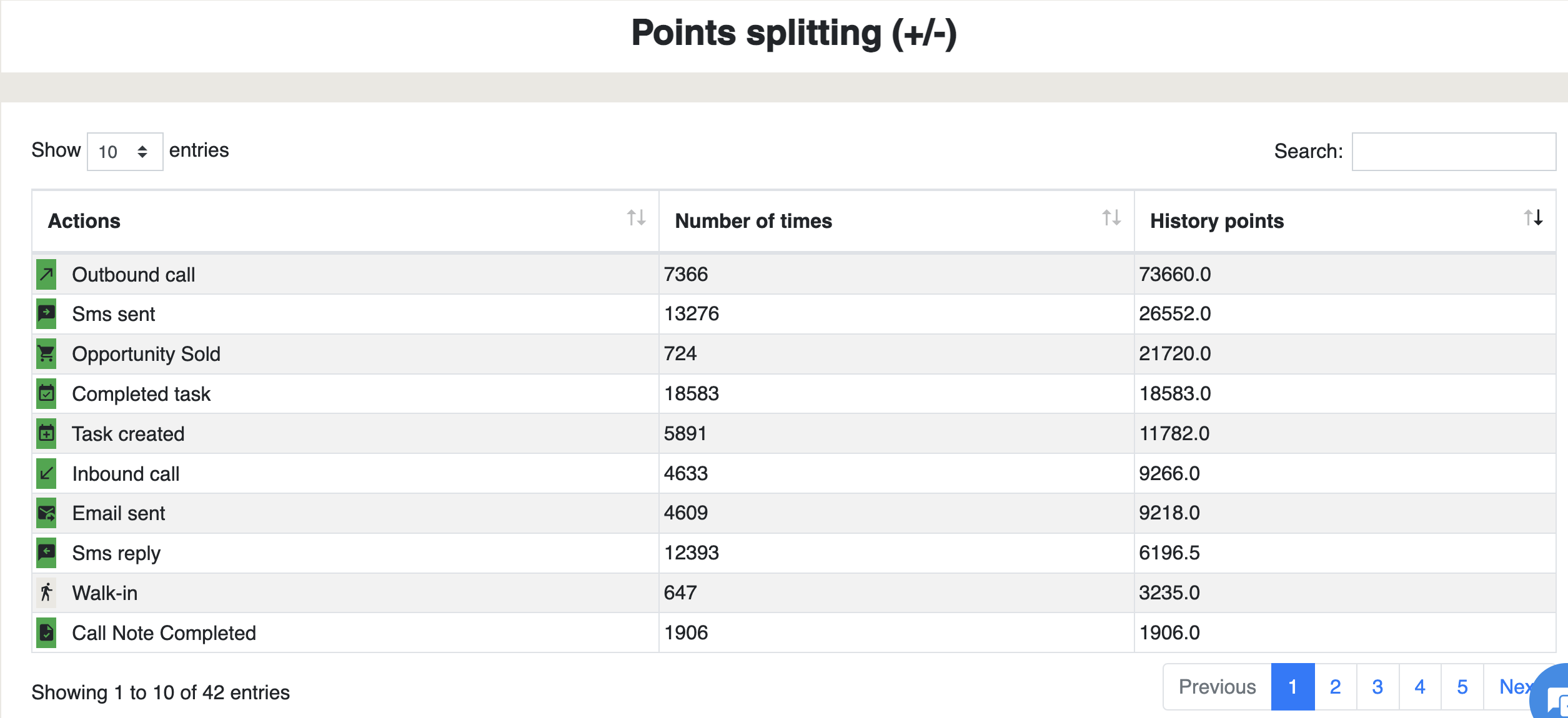Open the Show entries count dropdown
This screenshot has width=1568, height=718.
pos(125,152)
